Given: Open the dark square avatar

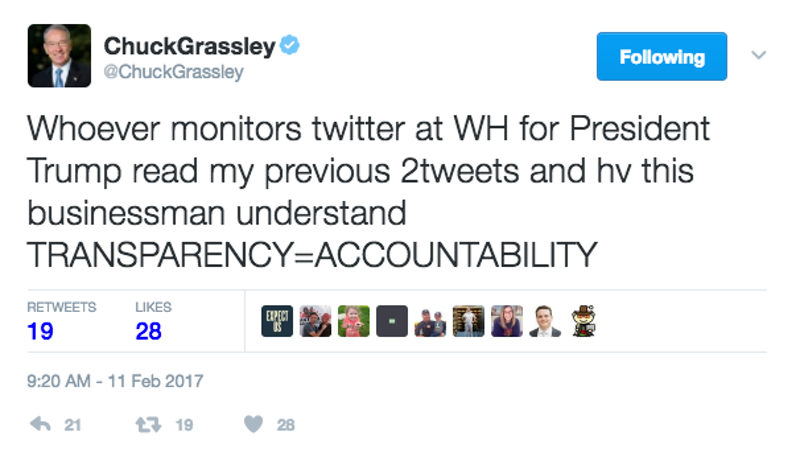Looking at the screenshot, I should click(x=392, y=321).
